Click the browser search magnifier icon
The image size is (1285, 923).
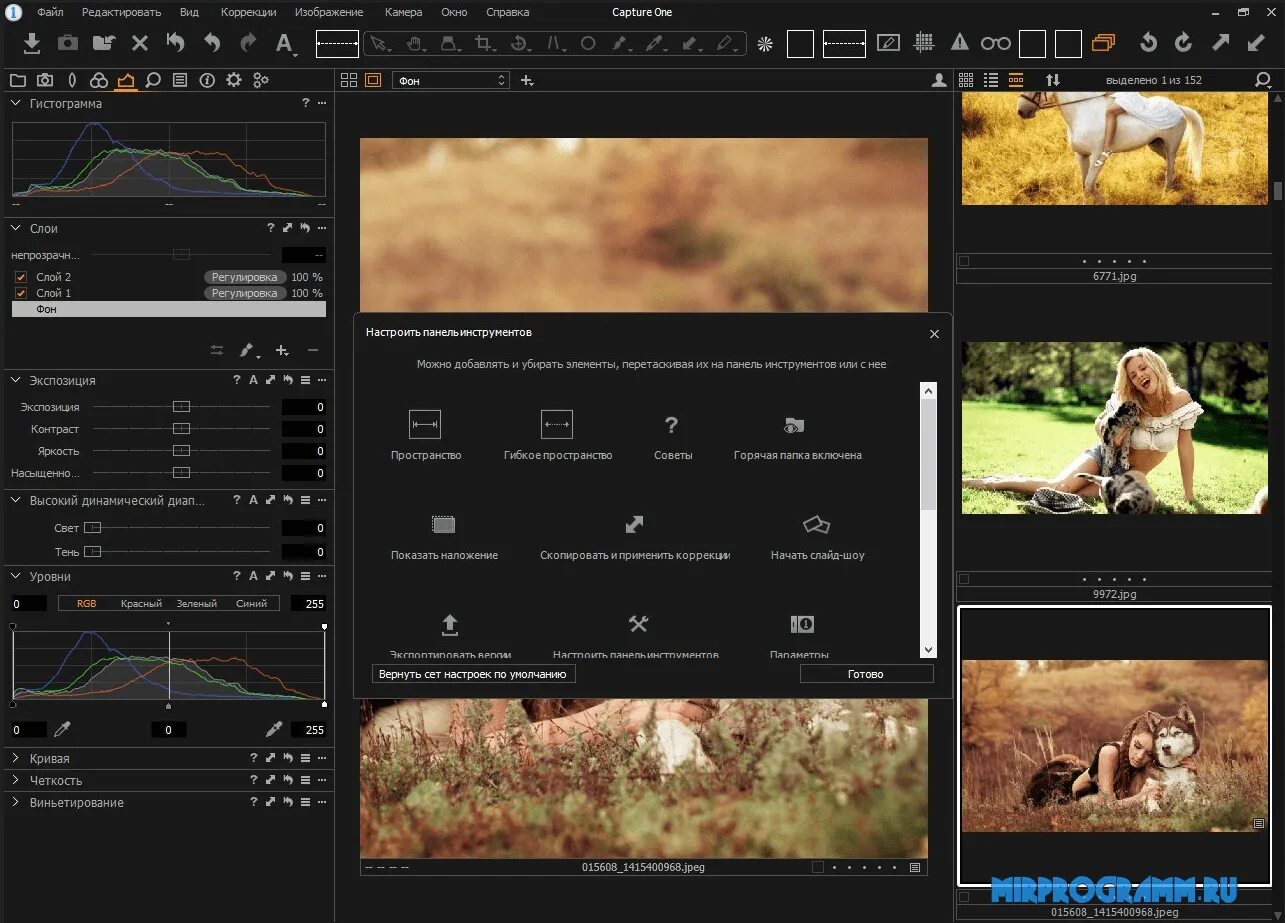[1263, 80]
